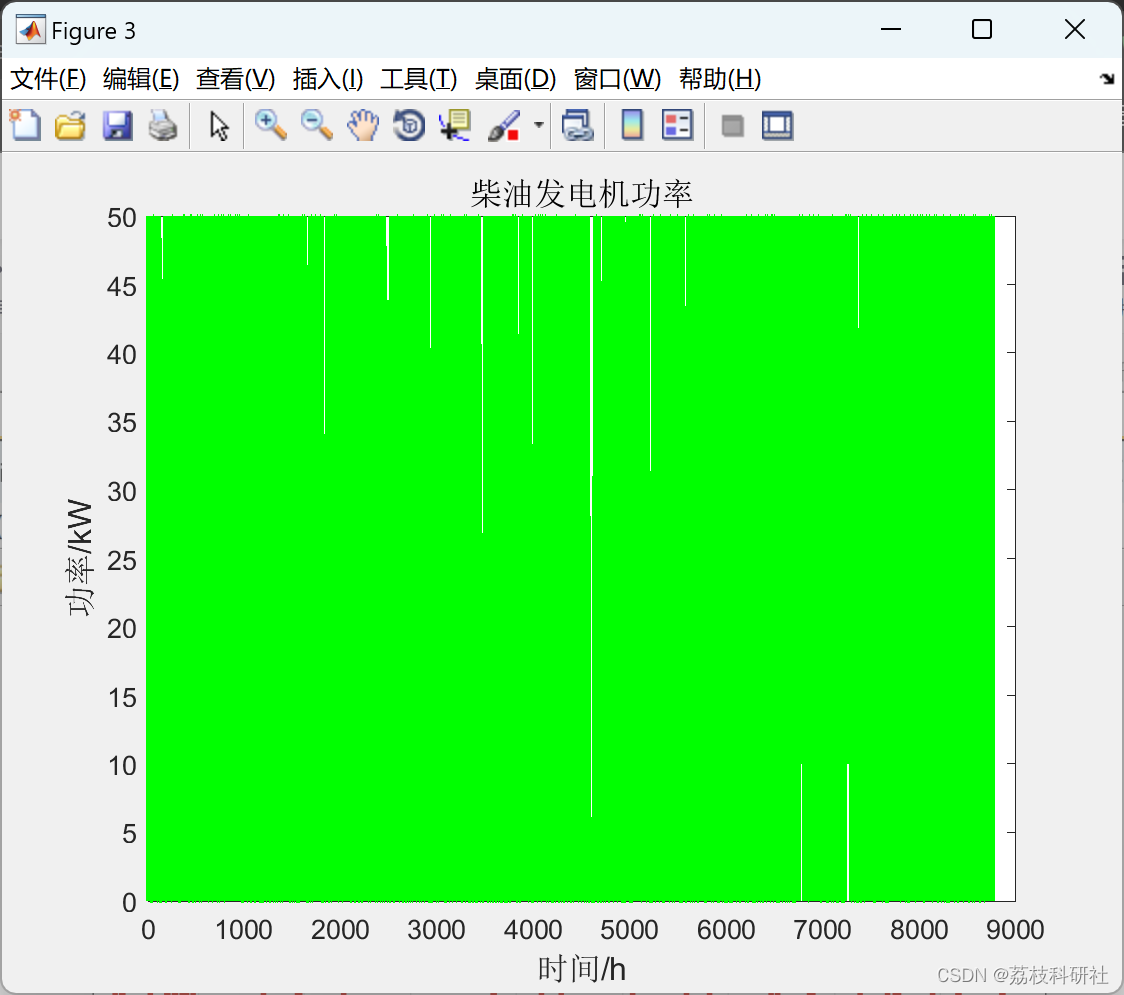
Task: Close the Figure 3 window
Action: [x=1075, y=29]
